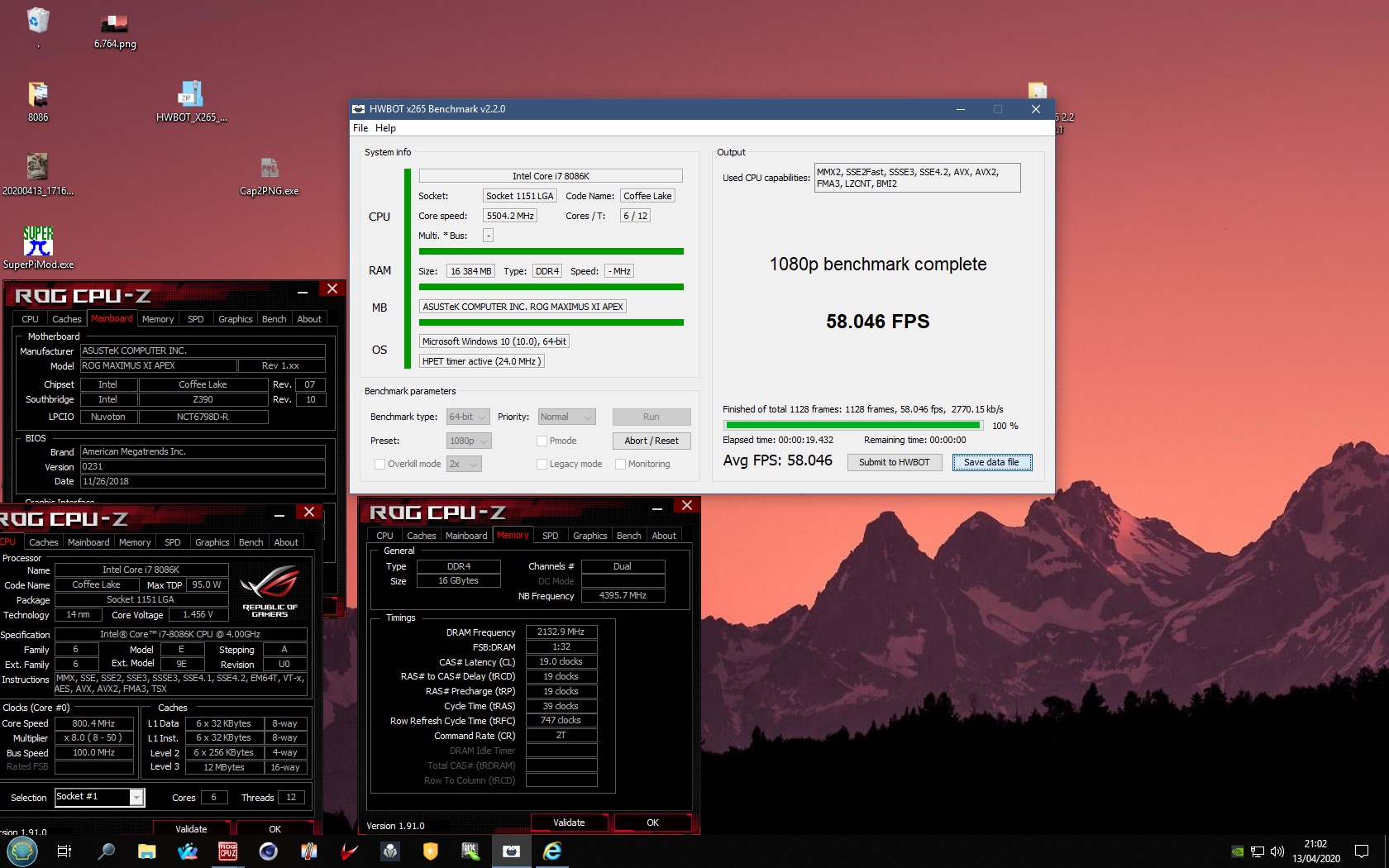This screenshot has width=1389, height=868.
Task: Open the Preset 1080p dropdown
Action: coord(469,441)
